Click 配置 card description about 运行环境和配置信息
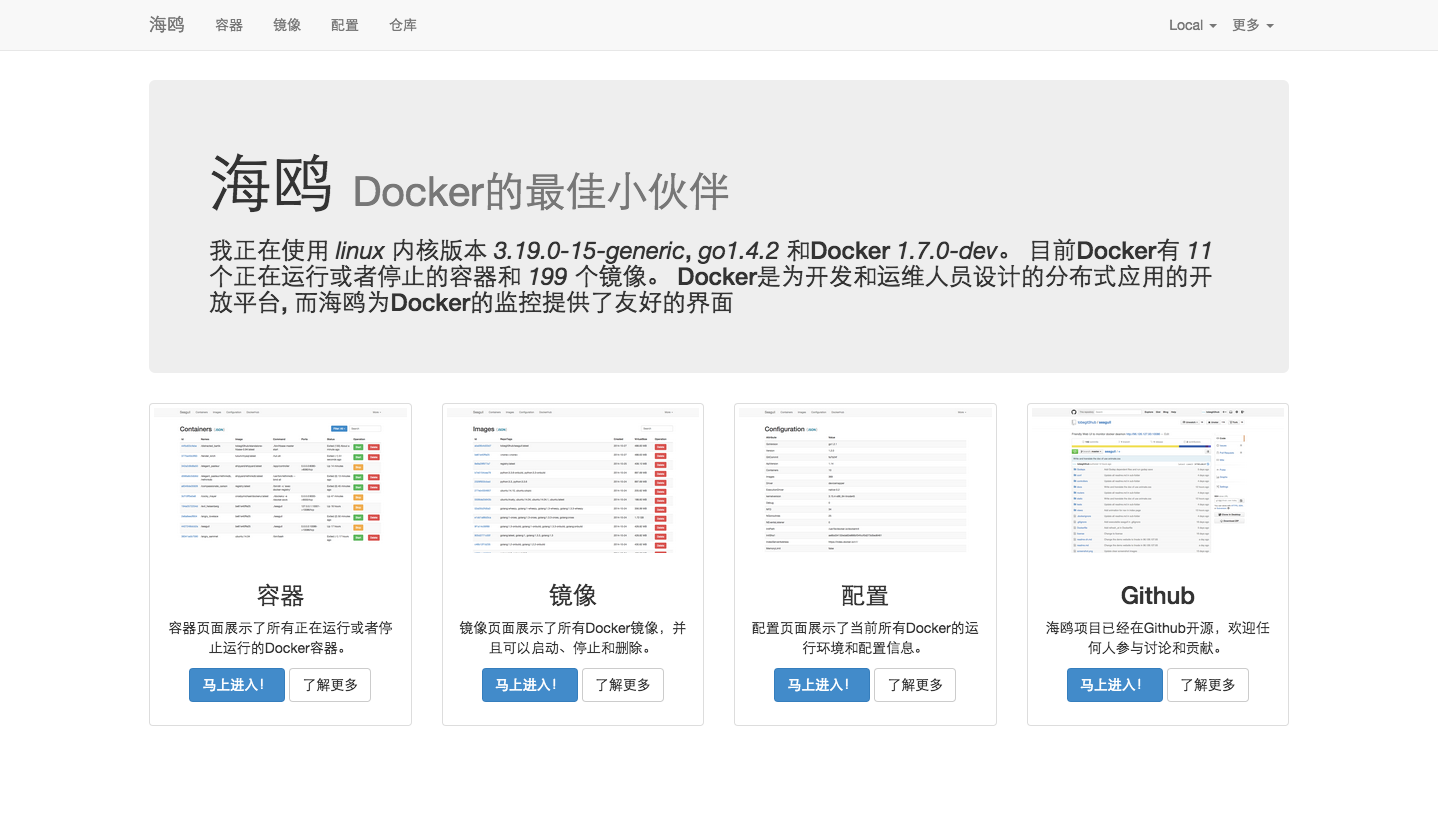 865,638
